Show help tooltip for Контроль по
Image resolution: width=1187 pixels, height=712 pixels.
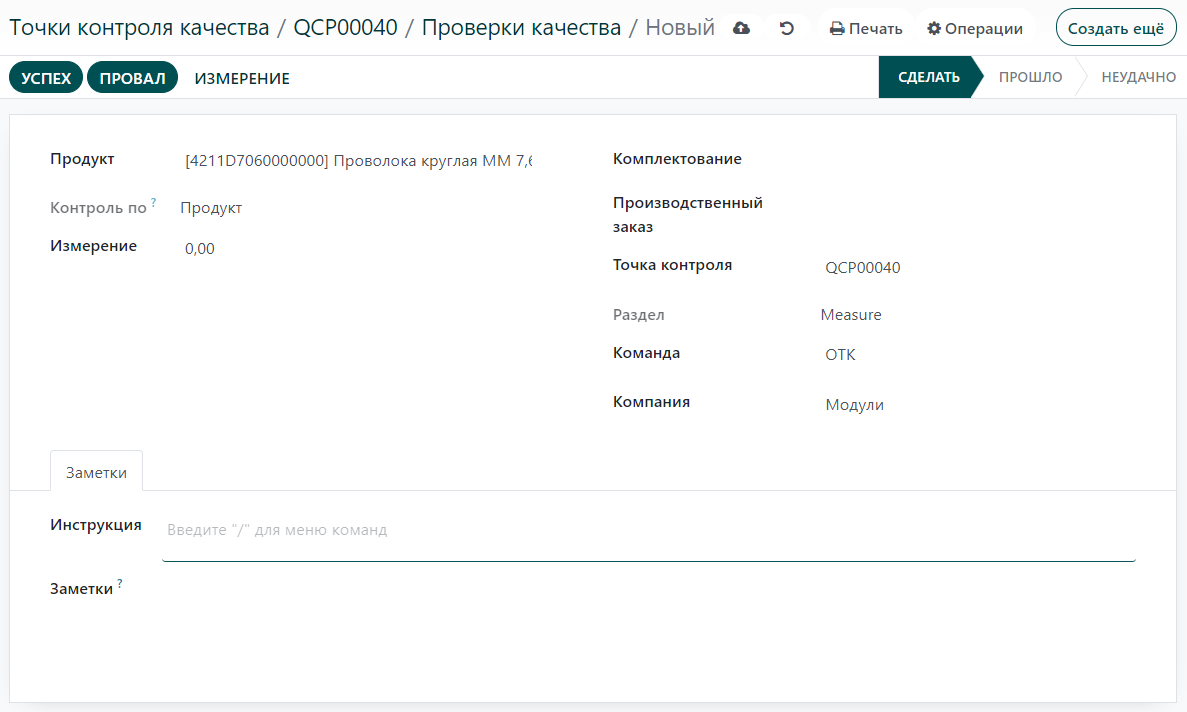154,202
